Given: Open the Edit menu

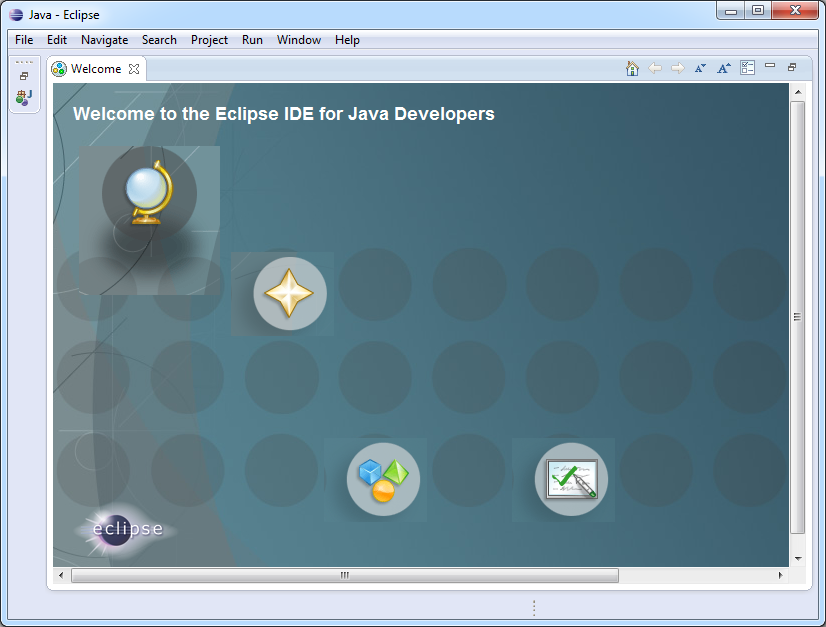Looking at the screenshot, I should [x=57, y=40].
